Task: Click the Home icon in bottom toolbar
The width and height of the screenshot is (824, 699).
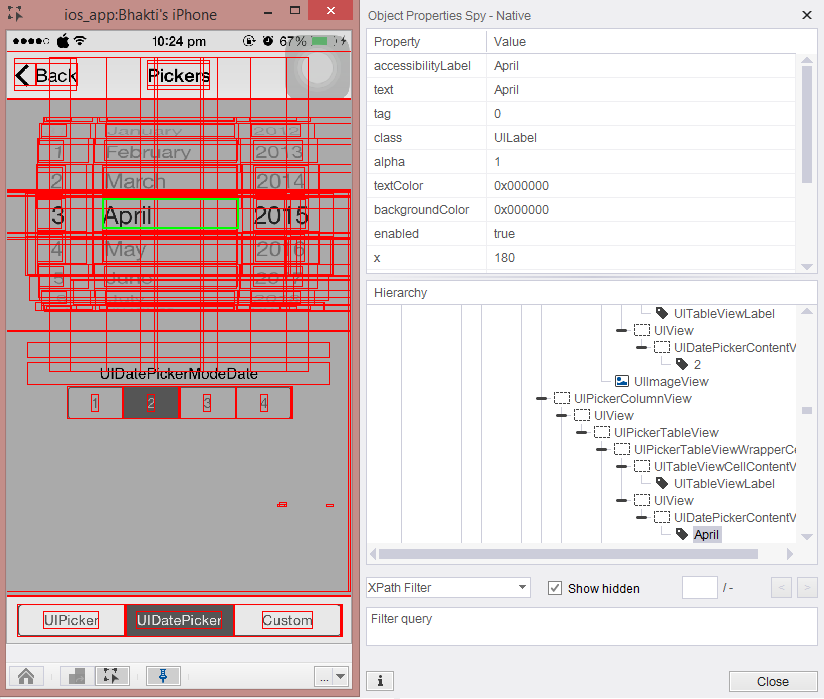Action: tap(26, 676)
